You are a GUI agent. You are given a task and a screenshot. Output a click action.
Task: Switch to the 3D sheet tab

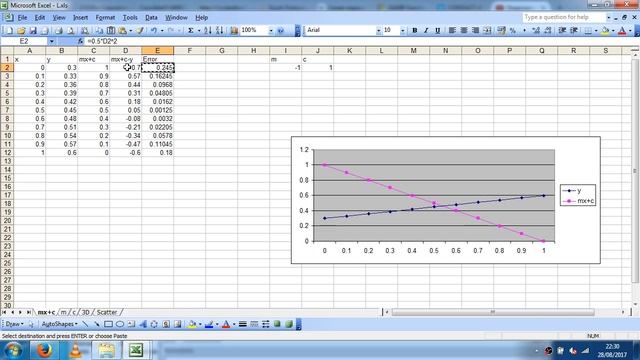[85, 312]
